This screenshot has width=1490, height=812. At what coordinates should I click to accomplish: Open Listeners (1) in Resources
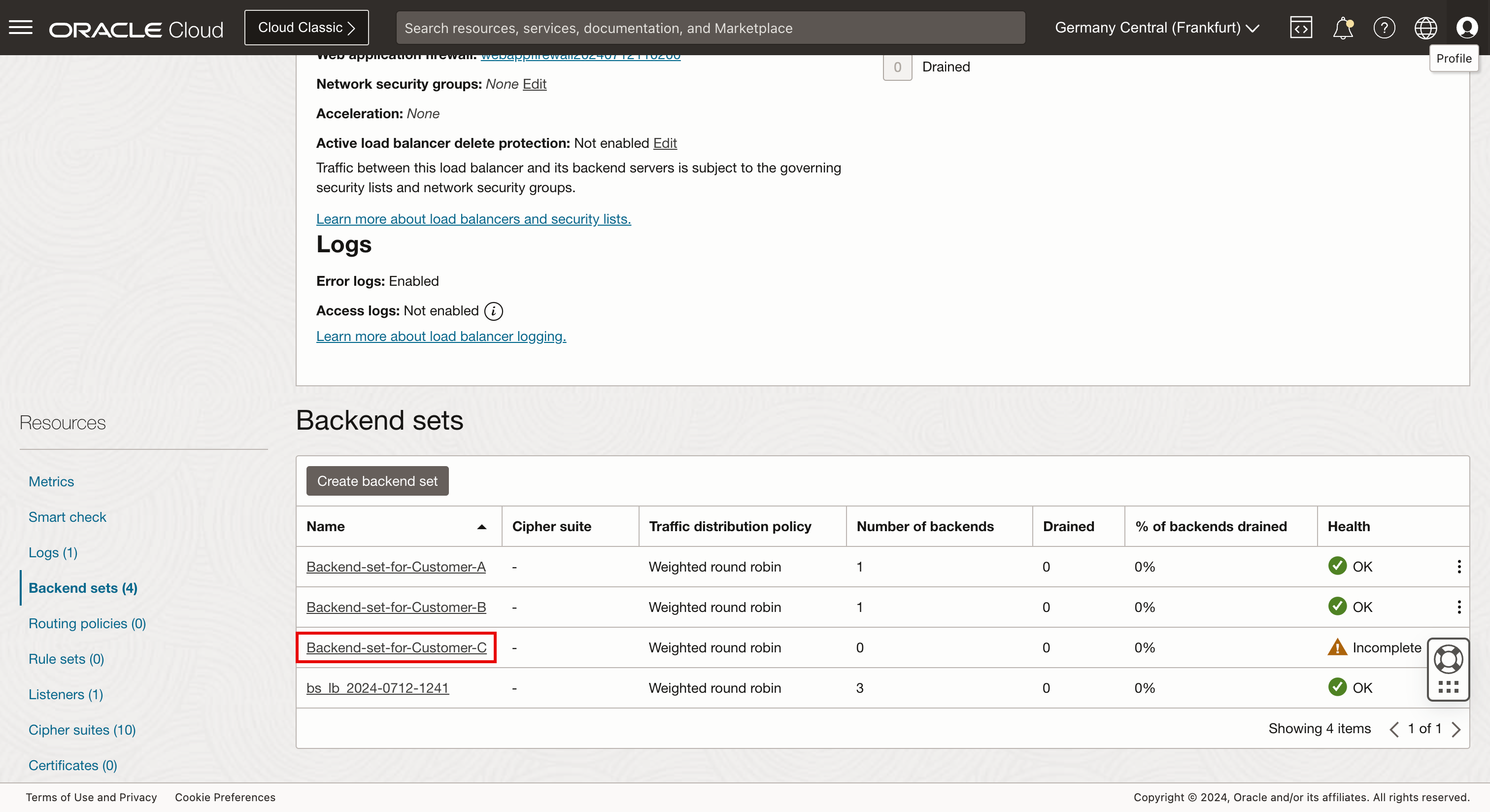tap(66, 694)
